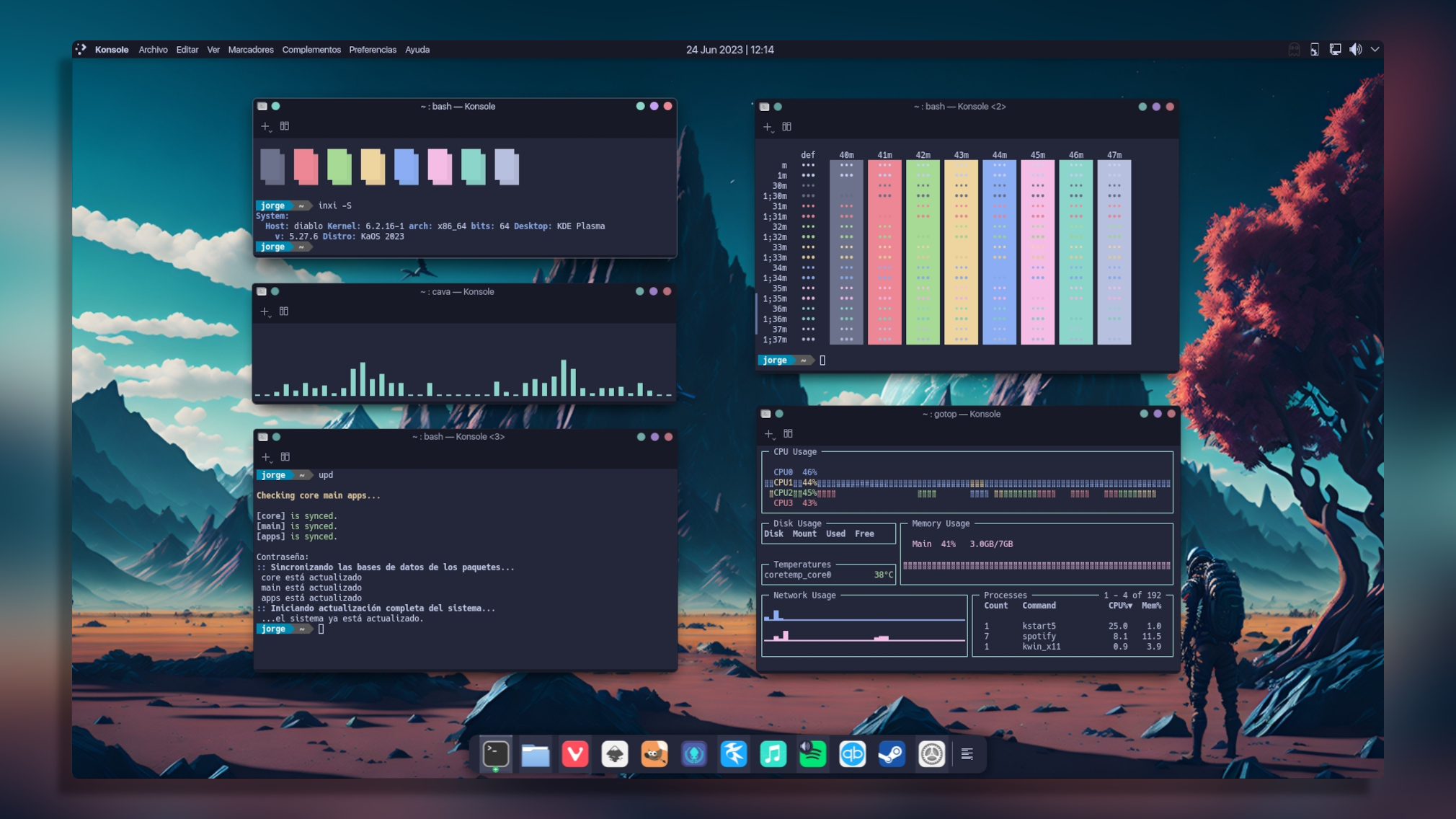The height and width of the screenshot is (819, 1456).
Task: Open the Complementos menu
Action: (x=311, y=50)
